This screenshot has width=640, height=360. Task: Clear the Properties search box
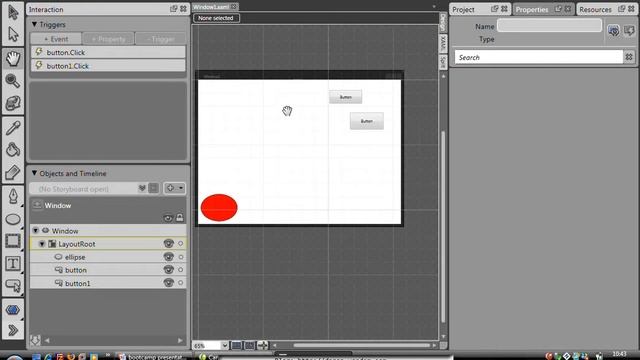(629, 57)
